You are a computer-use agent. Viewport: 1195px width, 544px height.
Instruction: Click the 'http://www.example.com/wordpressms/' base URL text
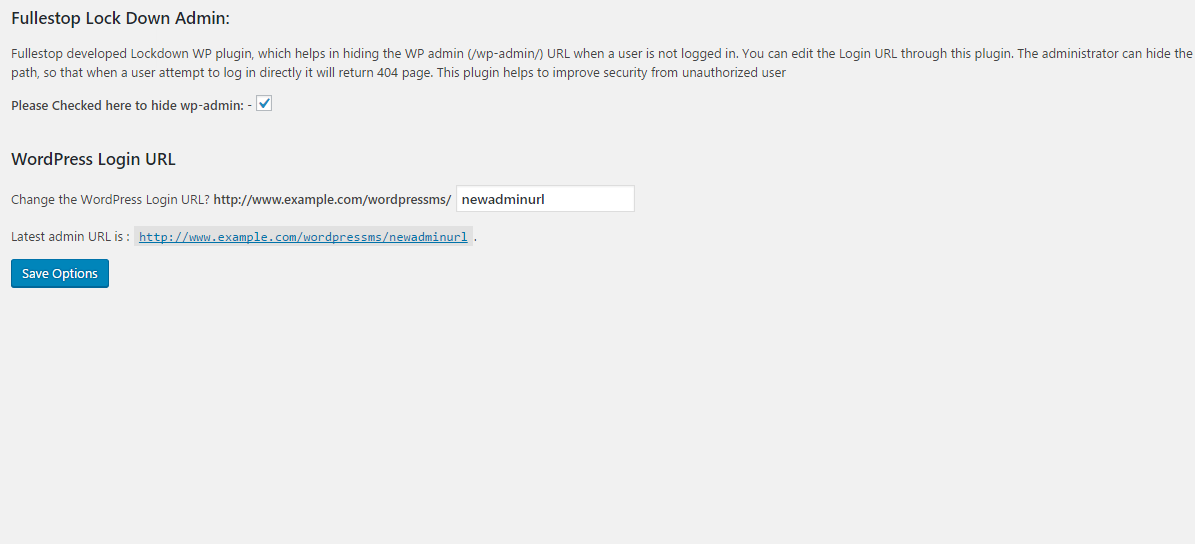pos(332,200)
